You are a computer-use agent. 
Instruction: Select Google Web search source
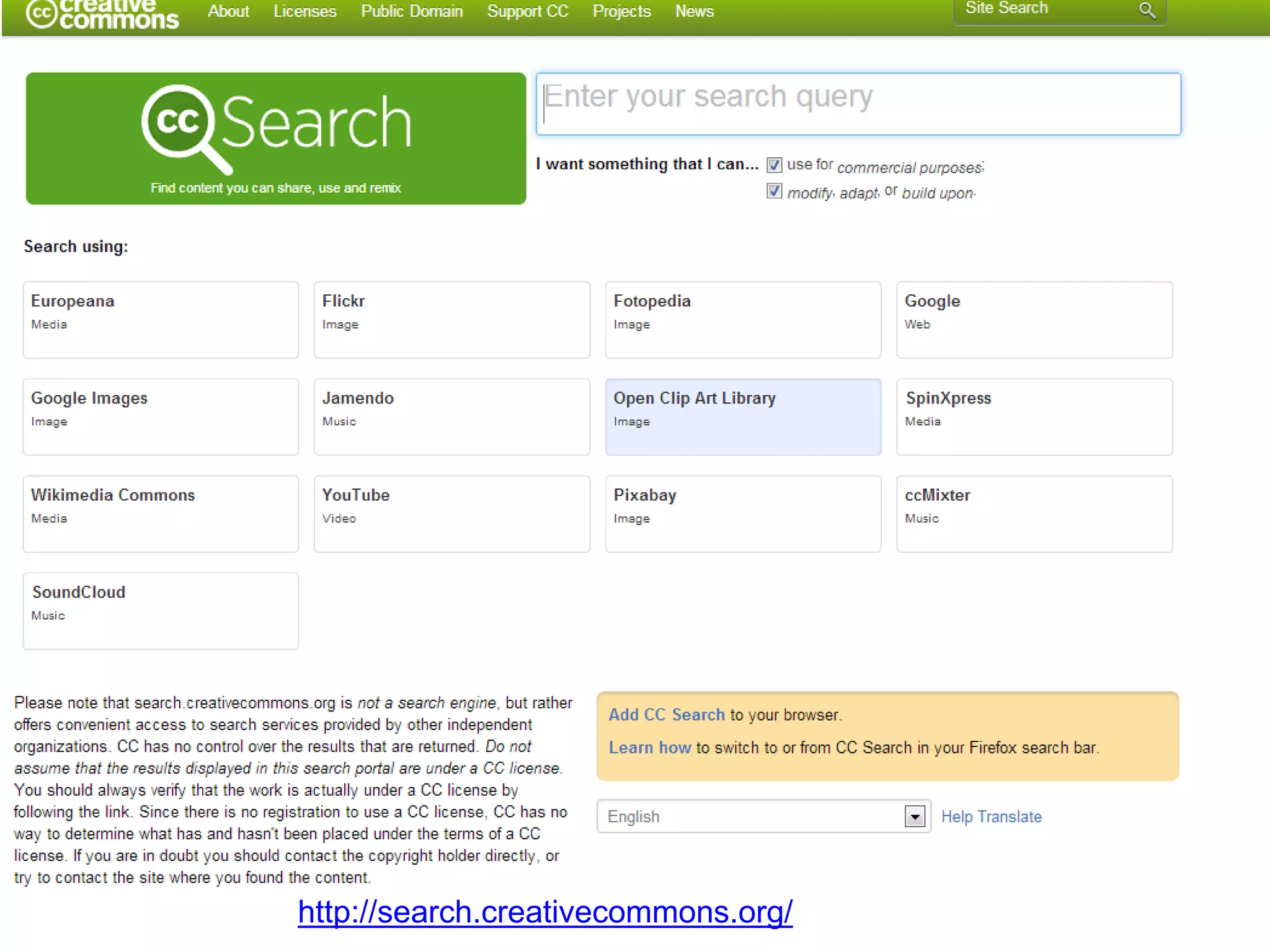(1034, 320)
